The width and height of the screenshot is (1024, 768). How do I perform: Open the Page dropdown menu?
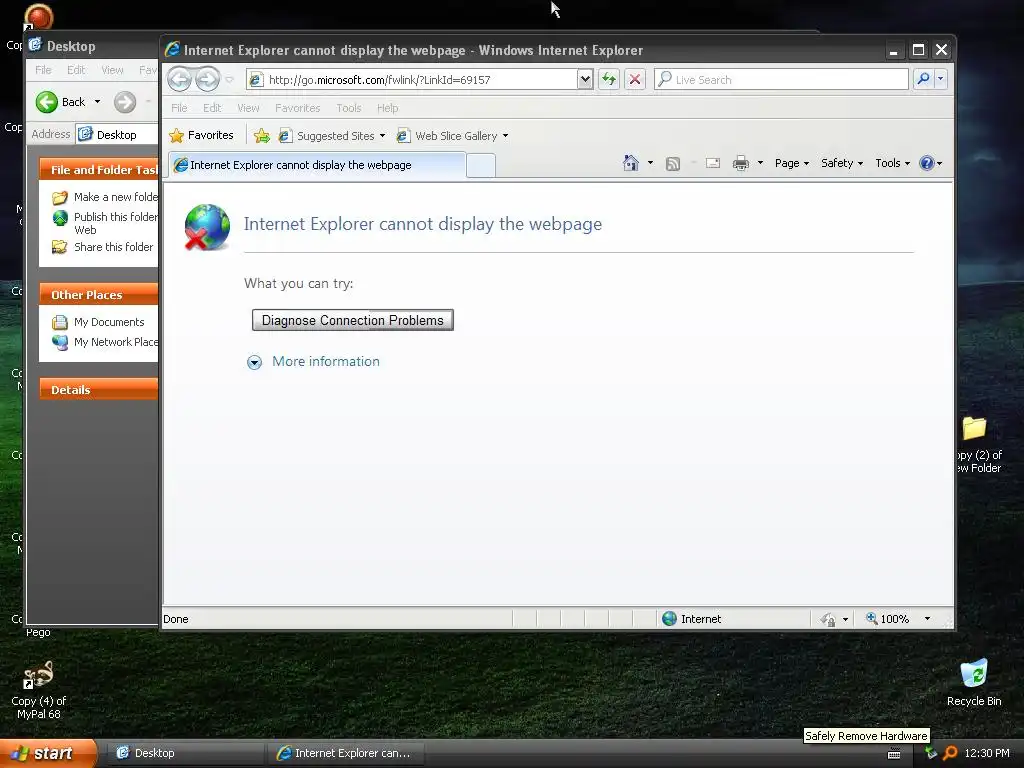tap(792, 163)
